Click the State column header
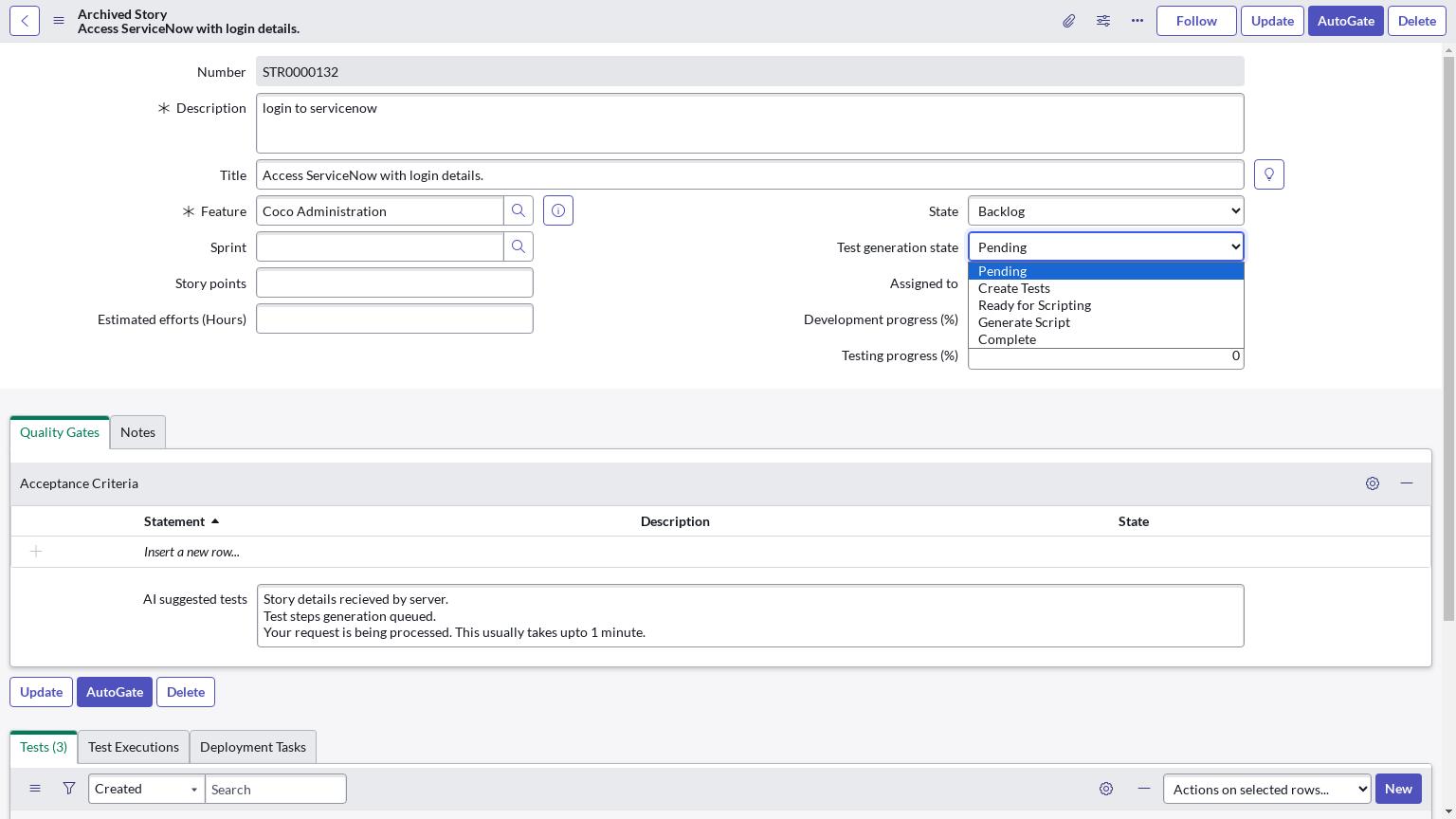The image size is (1456, 819). coord(1134,521)
